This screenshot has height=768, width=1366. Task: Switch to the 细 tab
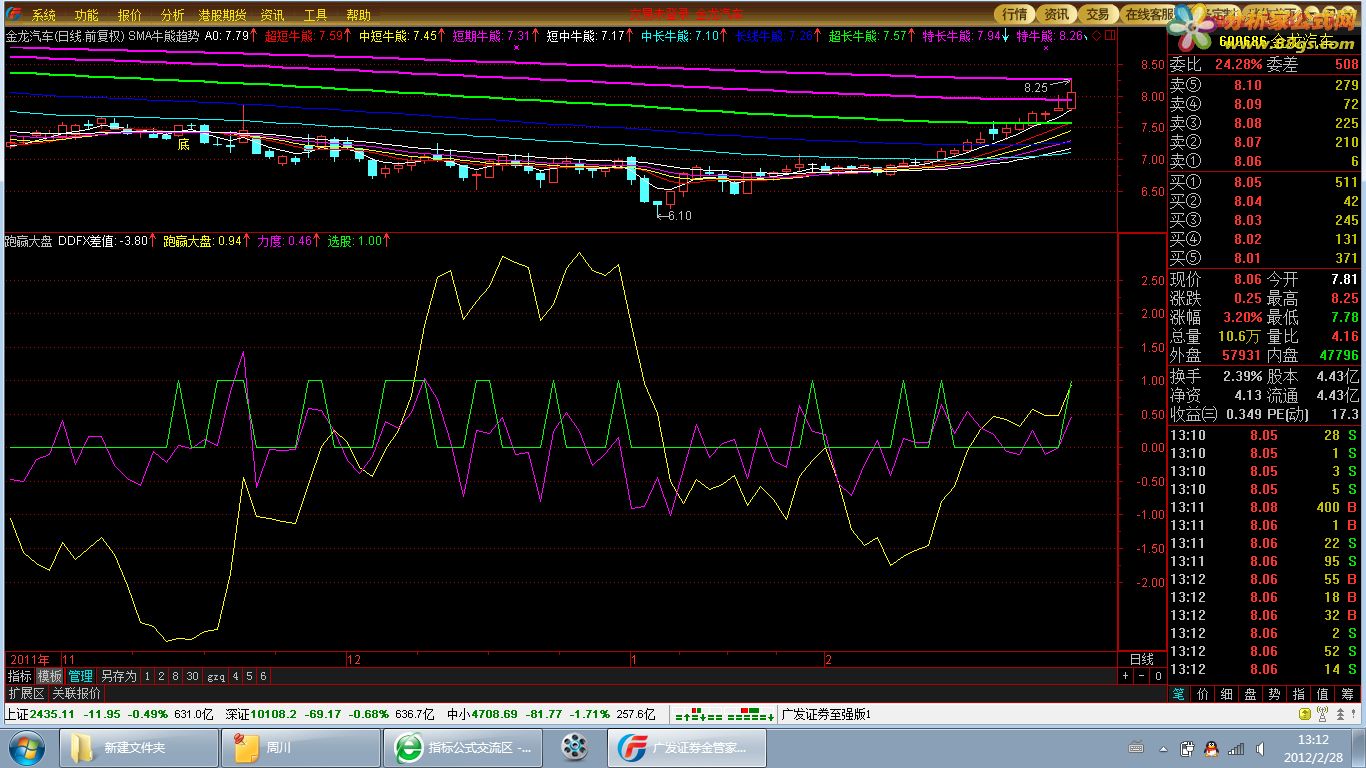coord(1227,693)
